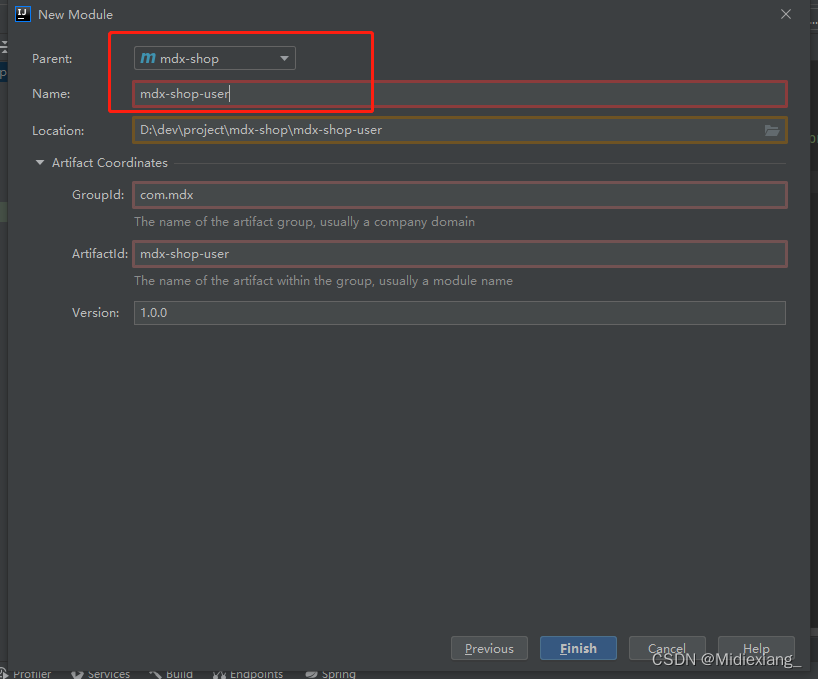
Task: Click the ArtifactId text box
Action: point(460,254)
